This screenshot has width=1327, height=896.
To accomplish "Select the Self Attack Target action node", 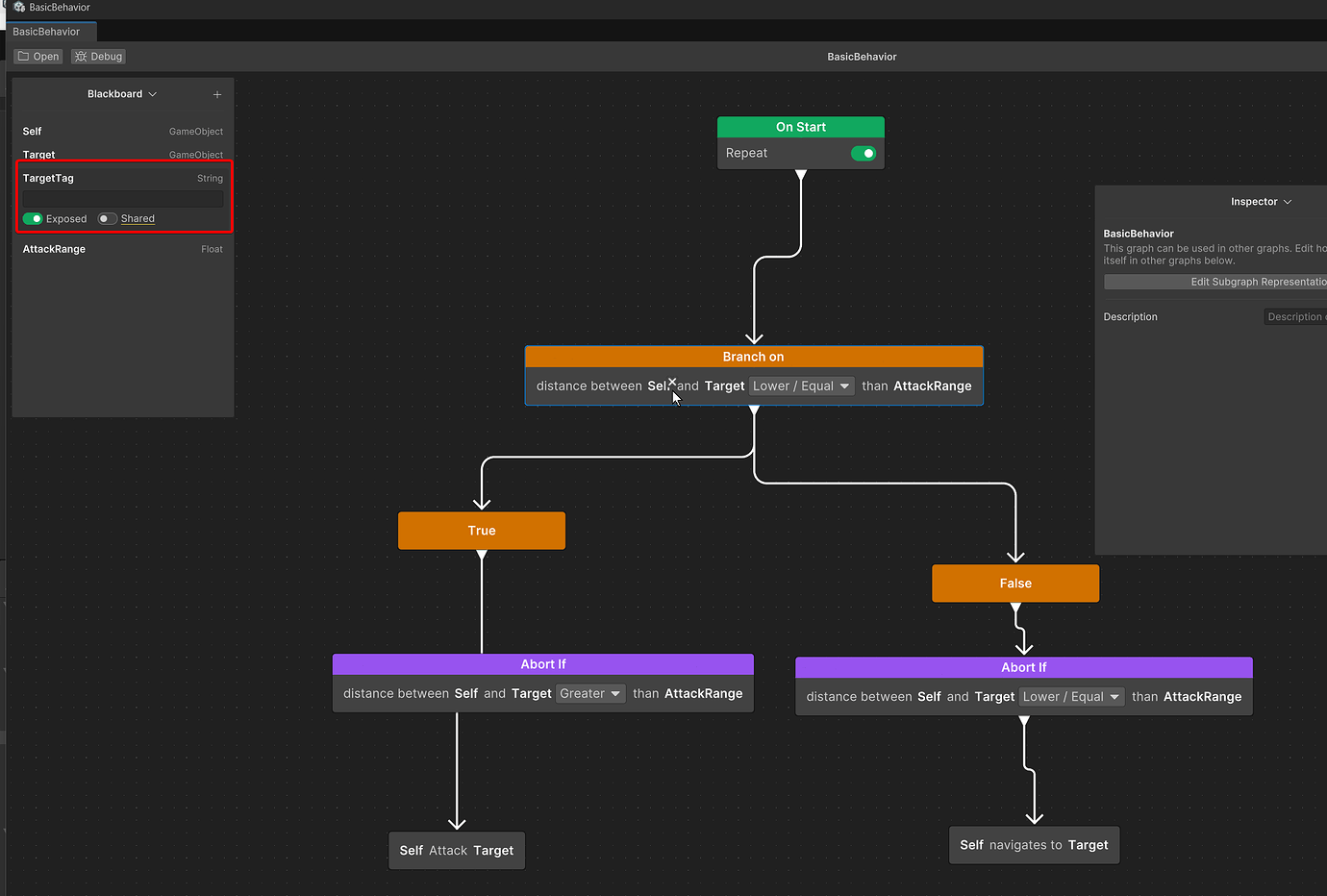I will click(x=456, y=850).
